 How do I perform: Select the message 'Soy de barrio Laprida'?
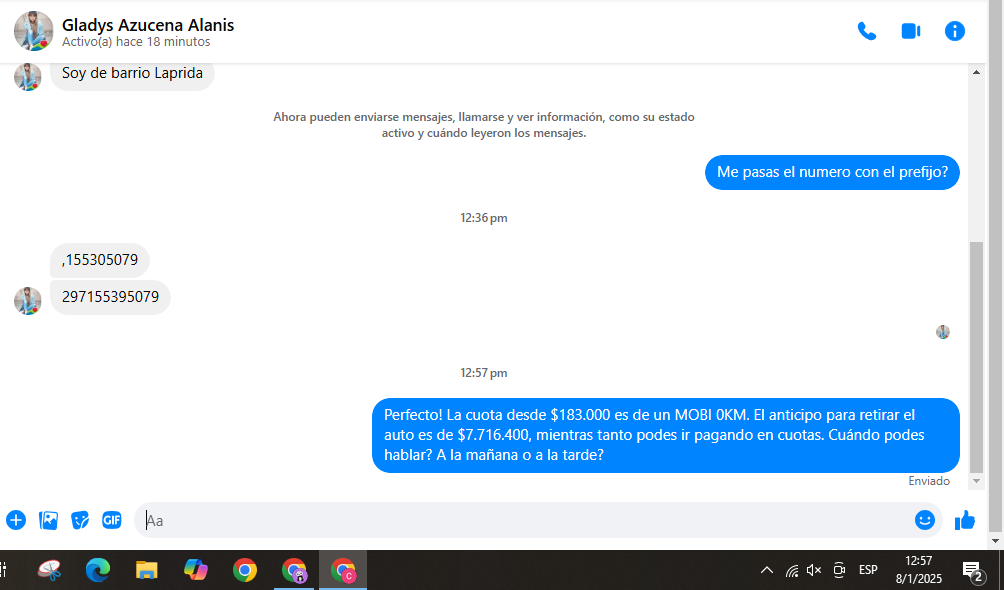132,73
